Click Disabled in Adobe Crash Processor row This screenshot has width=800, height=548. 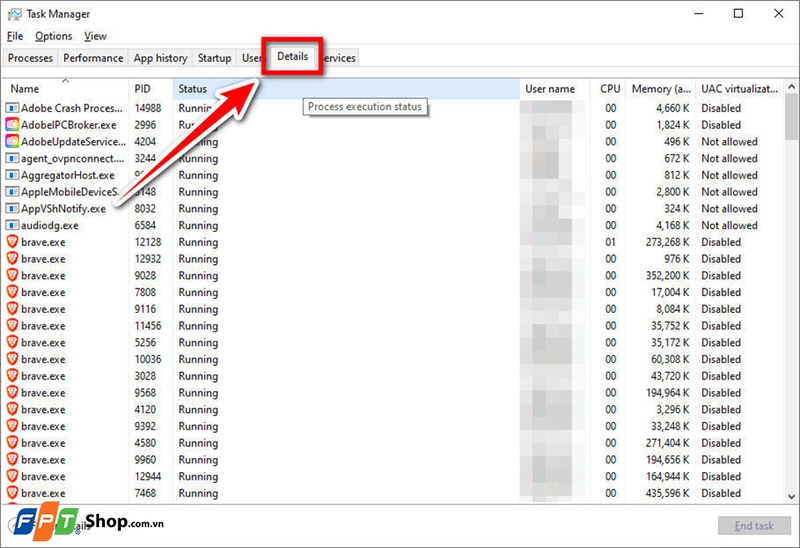(x=721, y=108)
